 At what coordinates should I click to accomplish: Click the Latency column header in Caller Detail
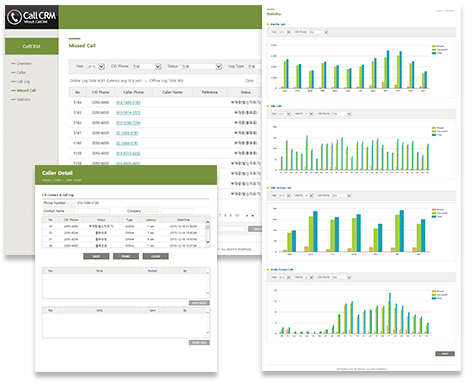(150, 220)
